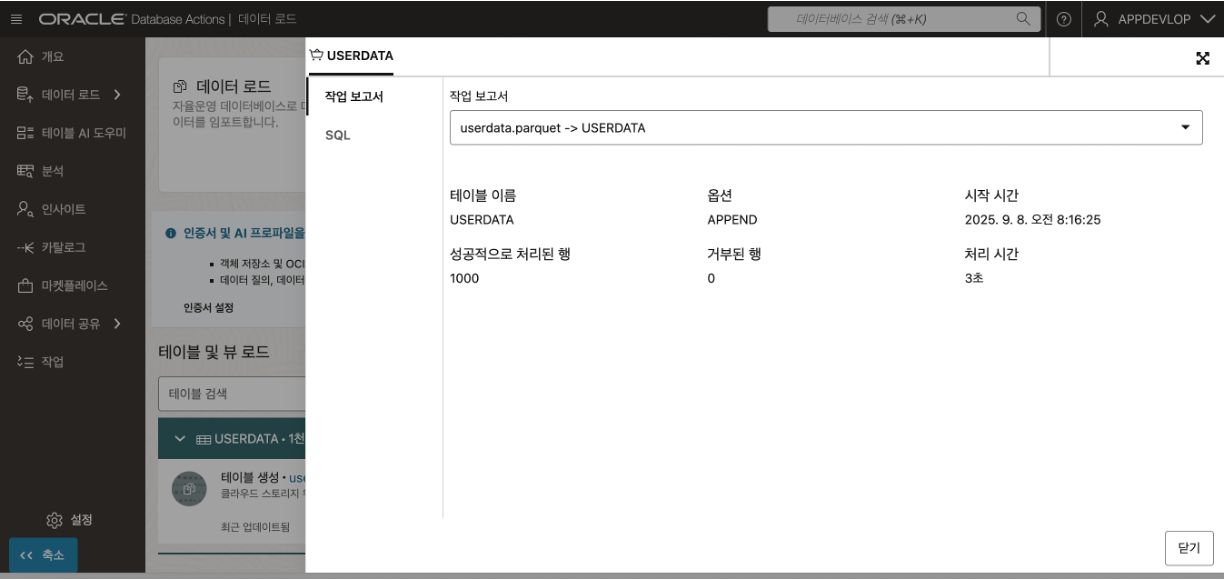Click the USERDATA cart icon in header
The width and height of the screenshot is (1224, 580).
click(x=316, y=55)
